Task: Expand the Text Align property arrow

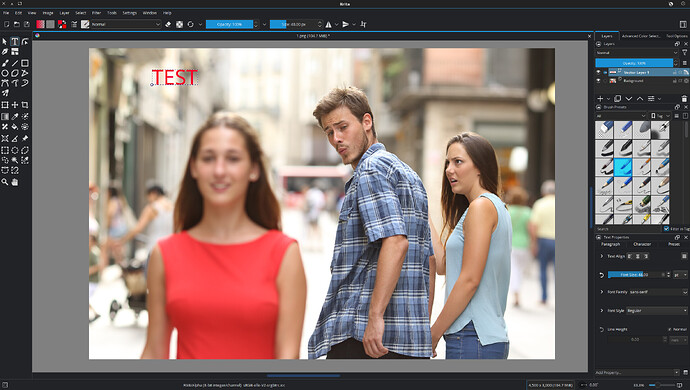Action: [602, 256]
